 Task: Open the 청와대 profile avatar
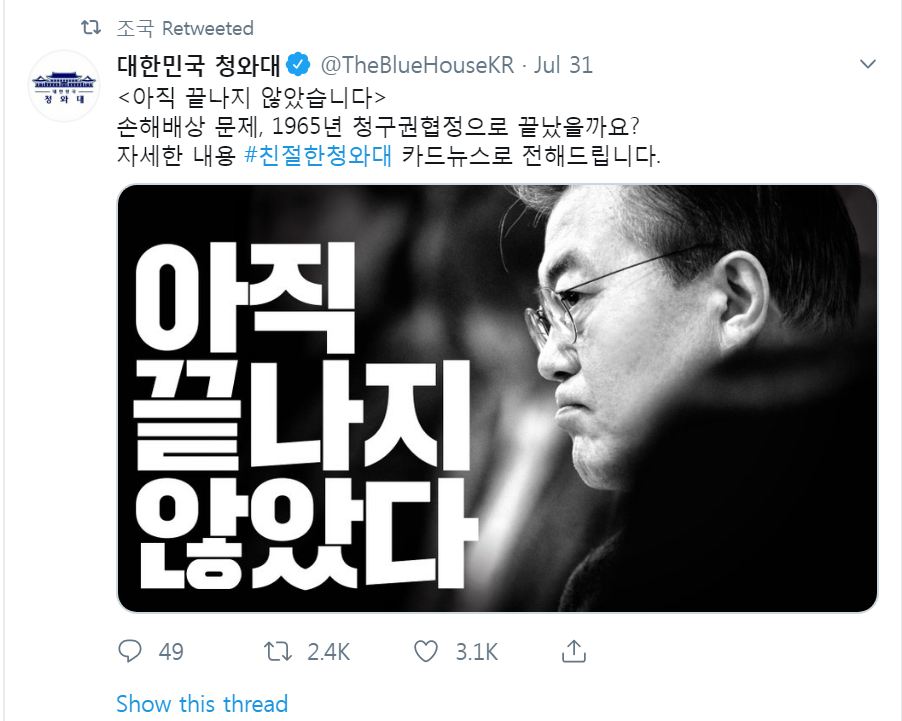(64, 86)
